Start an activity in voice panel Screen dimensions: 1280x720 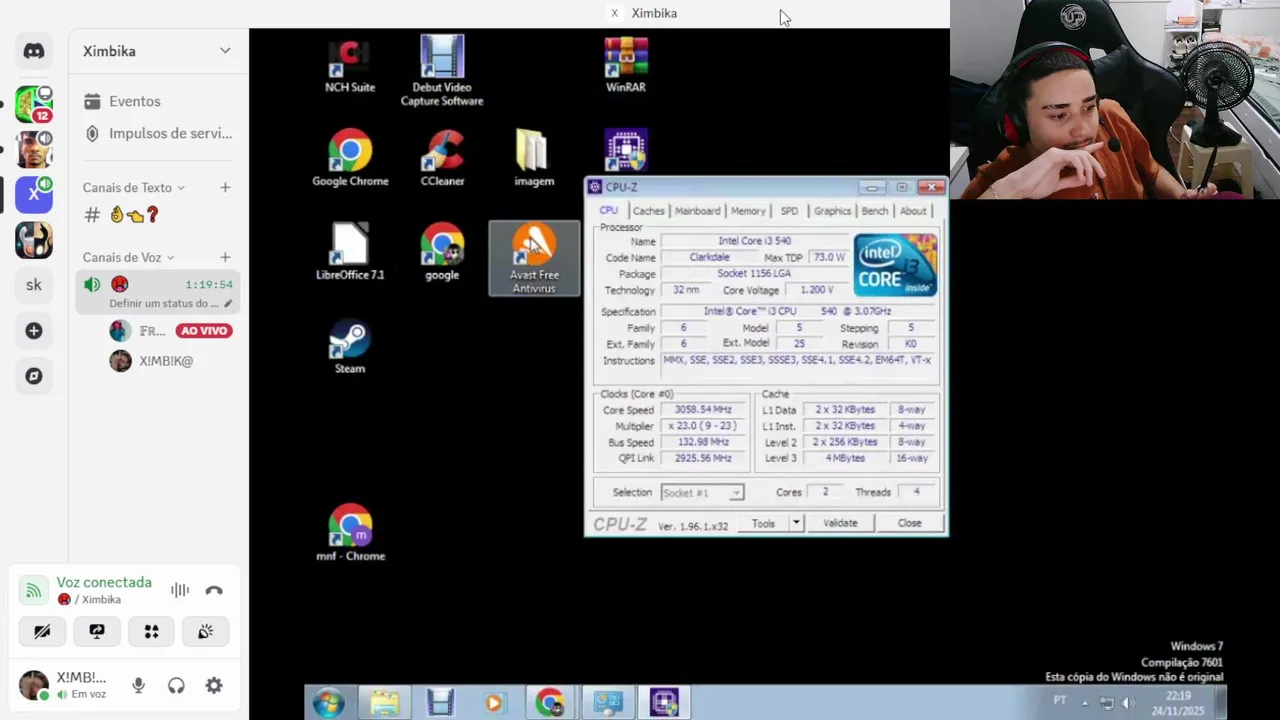151,632
